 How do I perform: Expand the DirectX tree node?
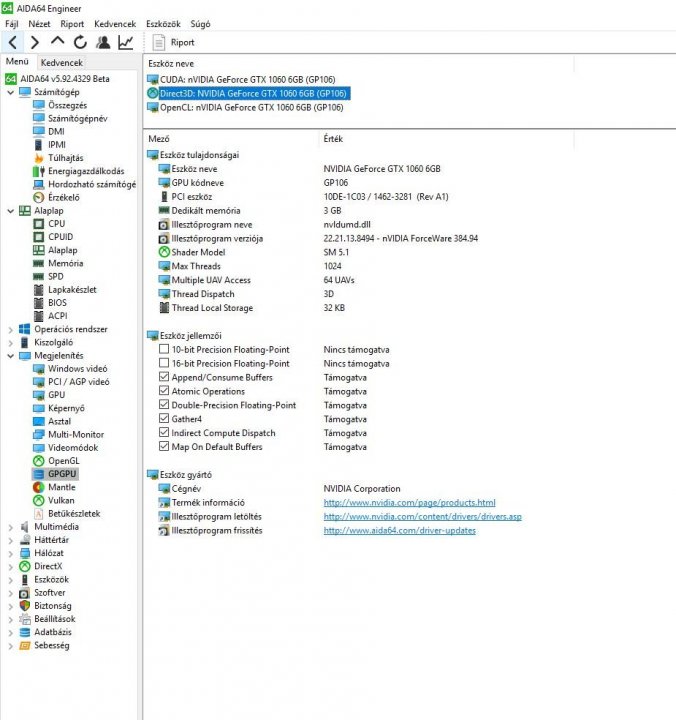[x=11, y=567]
